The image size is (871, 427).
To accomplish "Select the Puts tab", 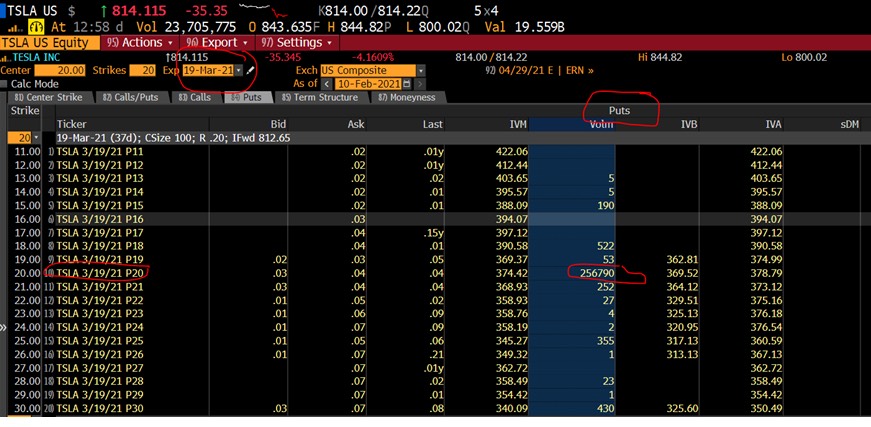I will tap(249, 97).
